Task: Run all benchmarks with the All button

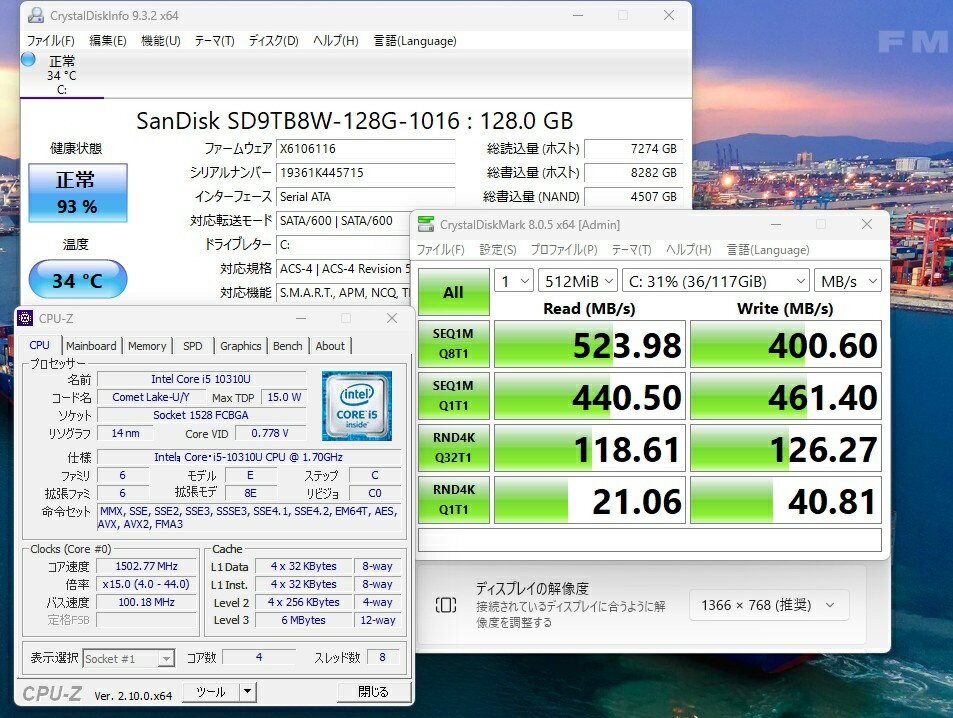Action: (453, 292)
